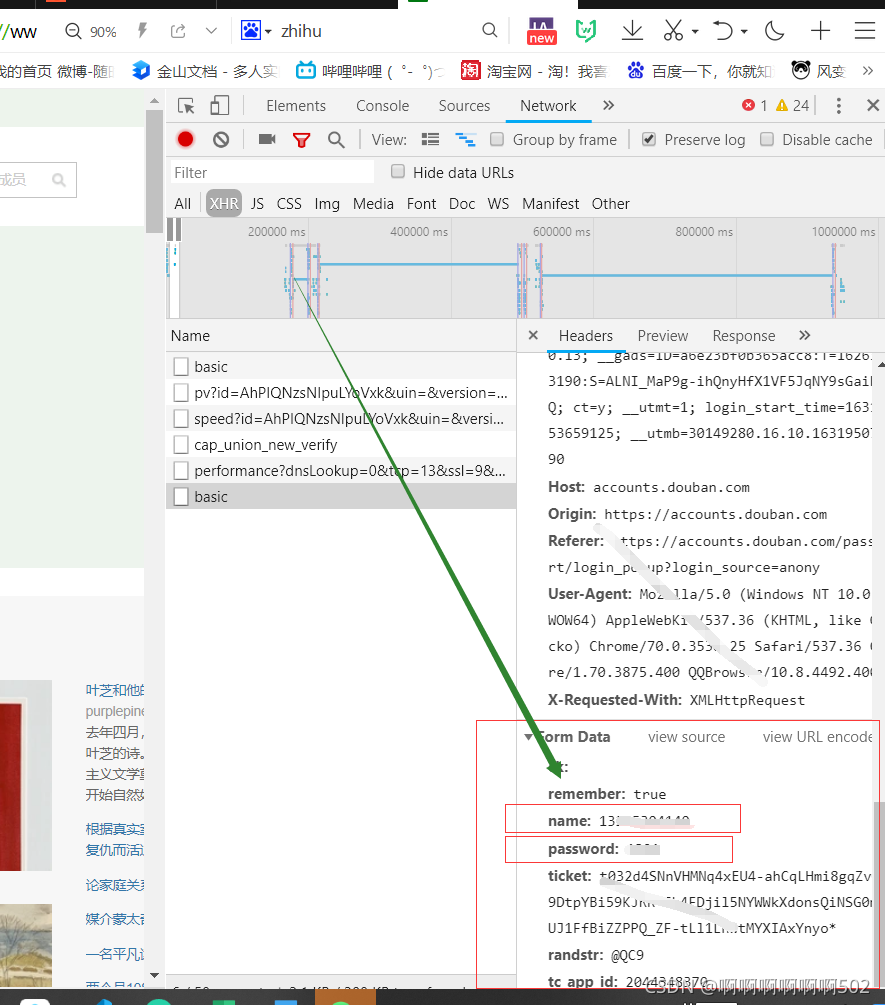Image resolution: width=885 pixels, height=1005 pixels.
Task: Open DevTools three-dot customize menu
Action: coord(838,106)
